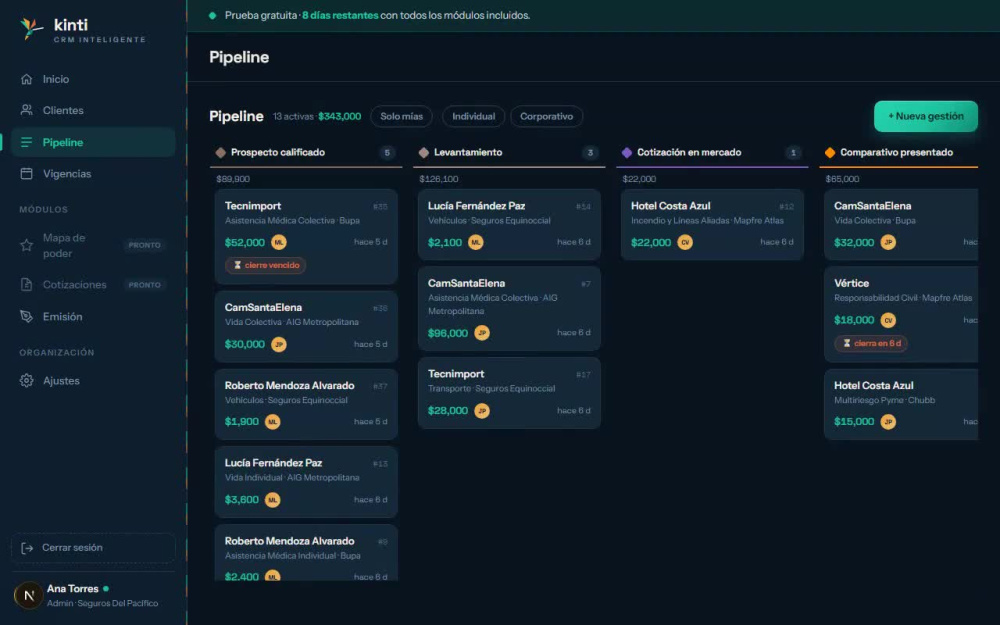Click Hotel Costa Azul Multiriesgo Pyme card title

tap(874, 385)
